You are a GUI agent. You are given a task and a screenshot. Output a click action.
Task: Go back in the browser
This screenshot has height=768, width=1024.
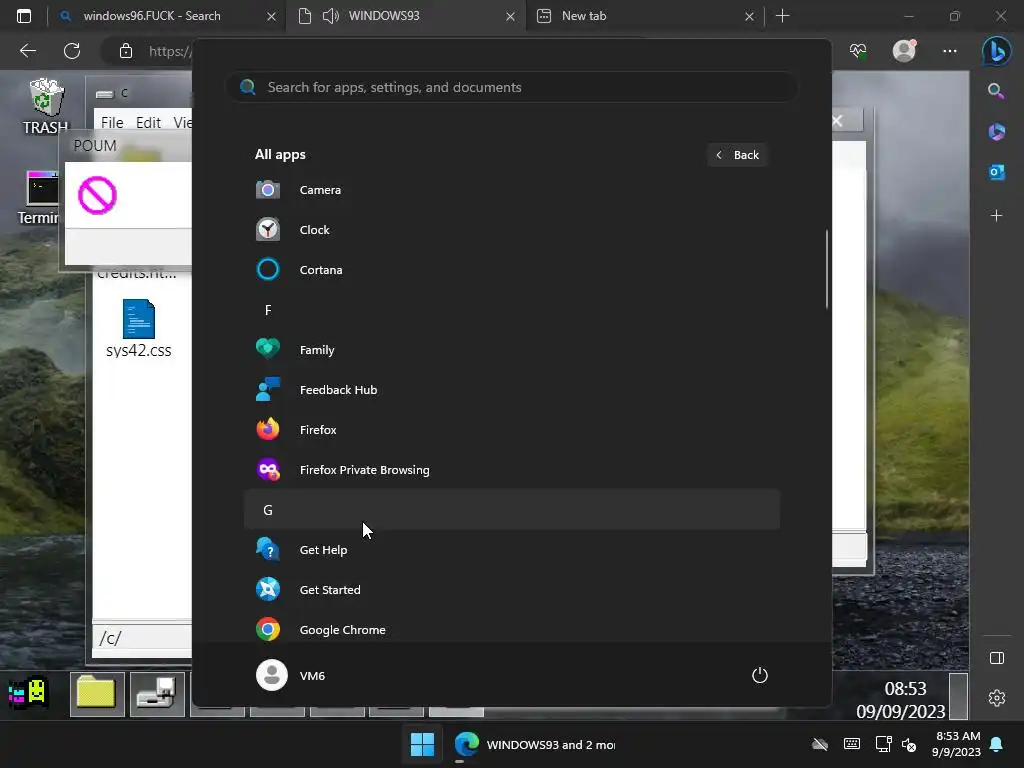click(x=28, y=51)
